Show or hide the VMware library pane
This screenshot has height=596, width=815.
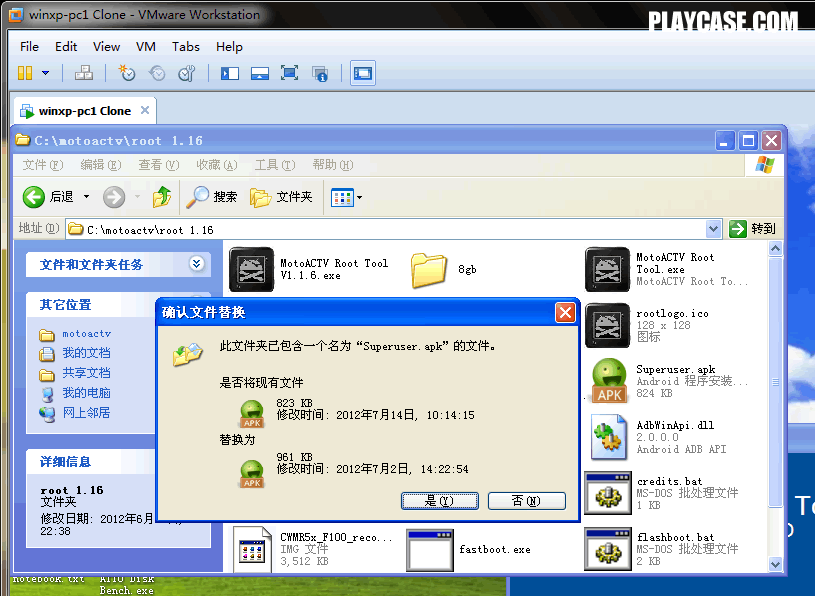coord(230,73)
